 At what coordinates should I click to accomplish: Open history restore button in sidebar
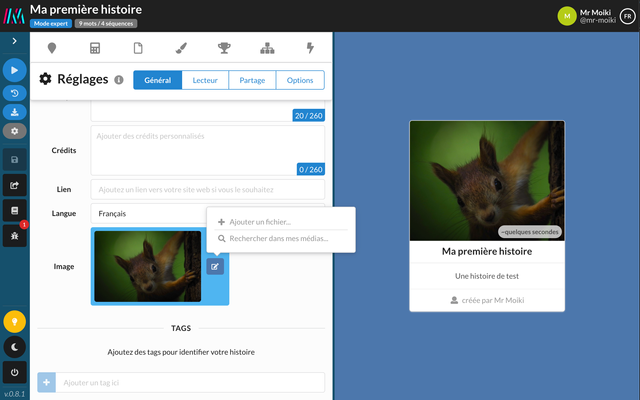pos(14,93)
